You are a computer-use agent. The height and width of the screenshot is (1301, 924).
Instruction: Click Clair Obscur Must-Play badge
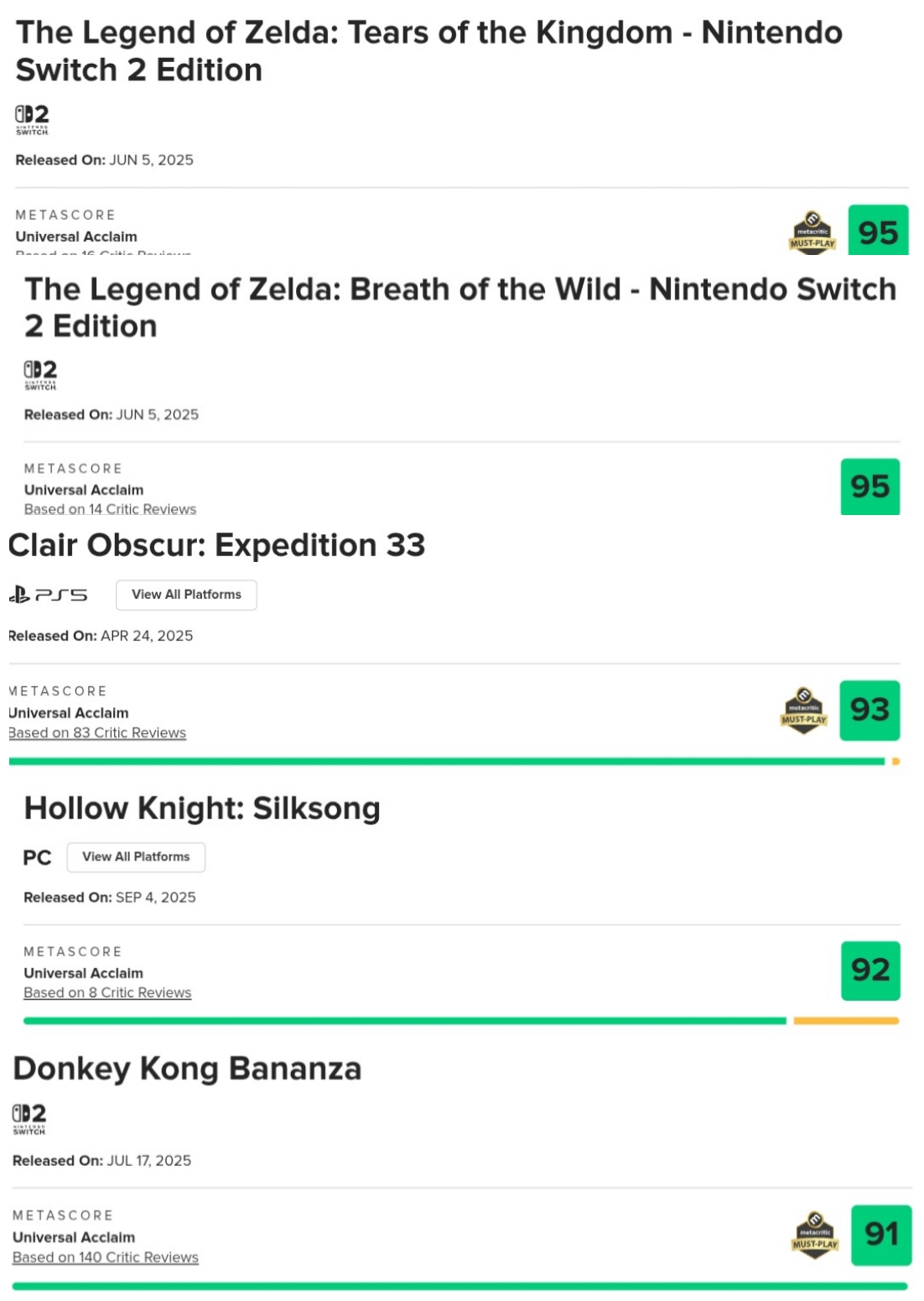[x=803, y=710]
